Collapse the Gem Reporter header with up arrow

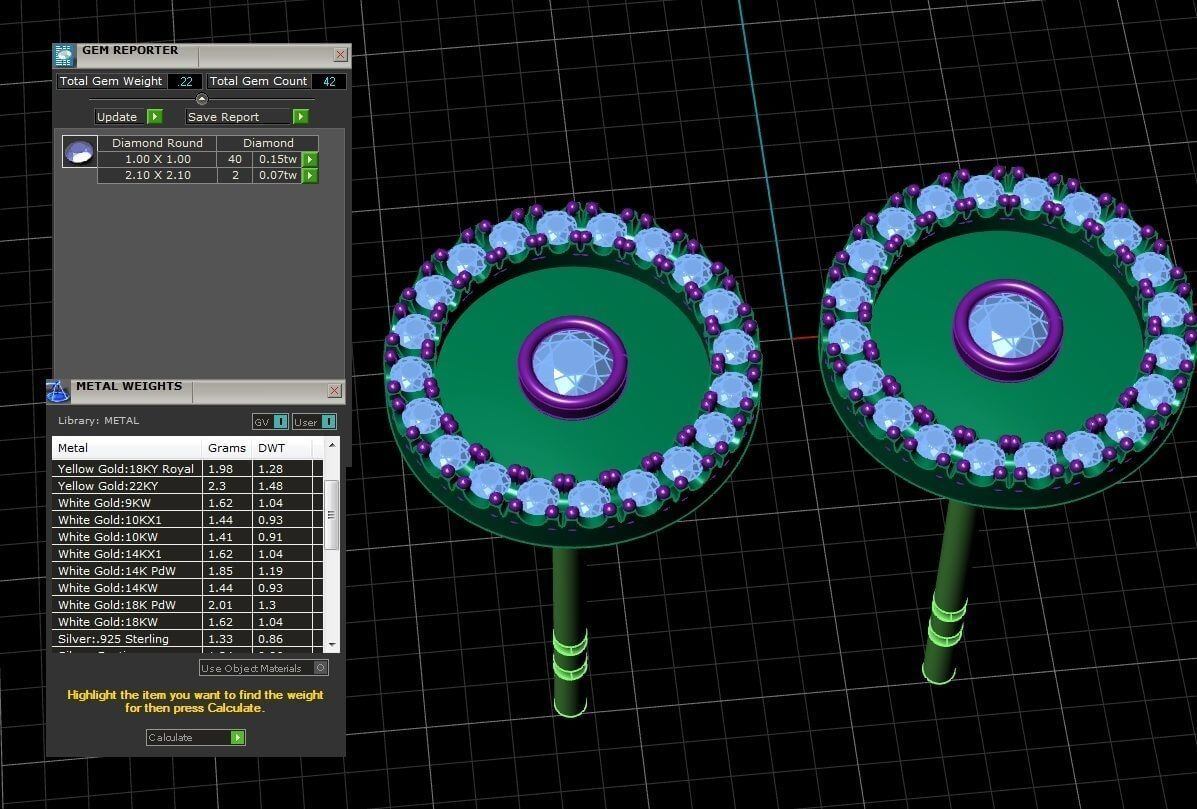coord(202,99)
